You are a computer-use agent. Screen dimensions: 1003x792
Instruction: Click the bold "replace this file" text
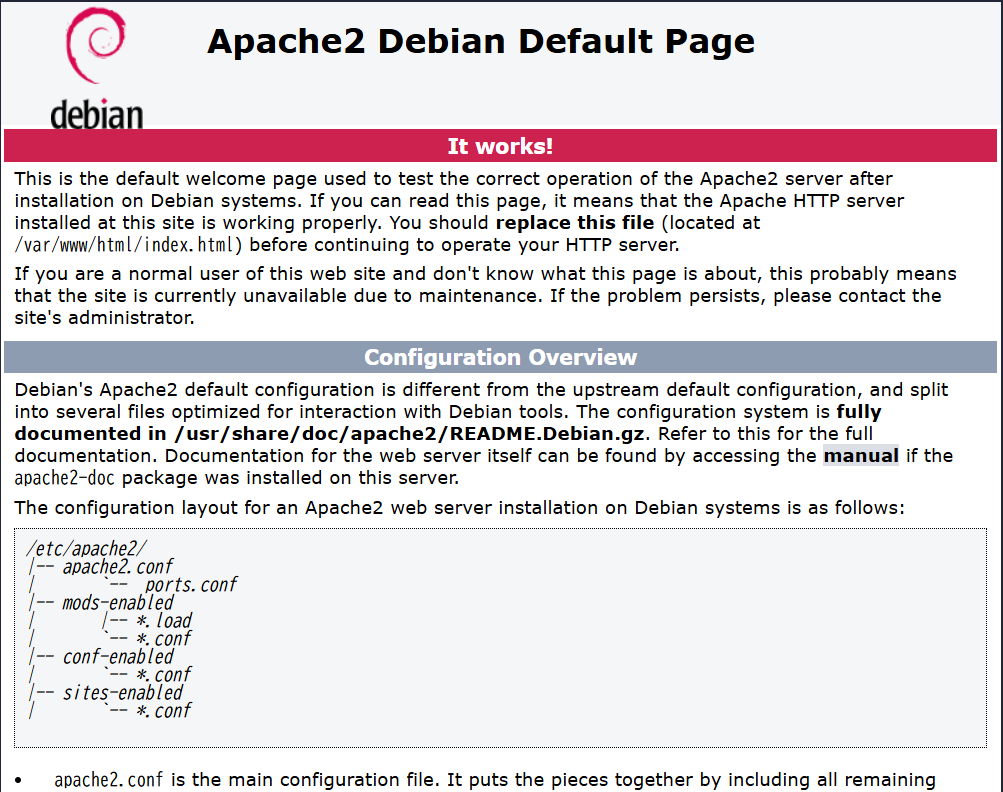(574, 223)
